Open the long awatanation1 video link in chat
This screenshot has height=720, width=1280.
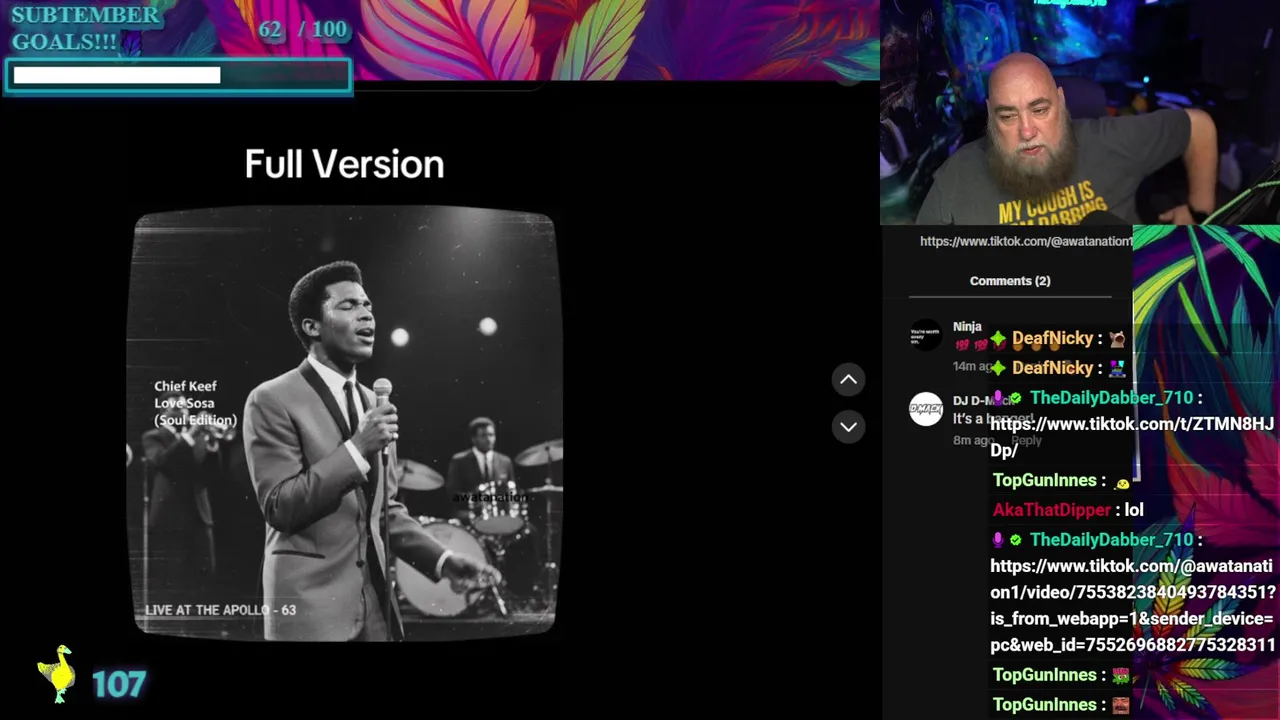[1133, 605]
